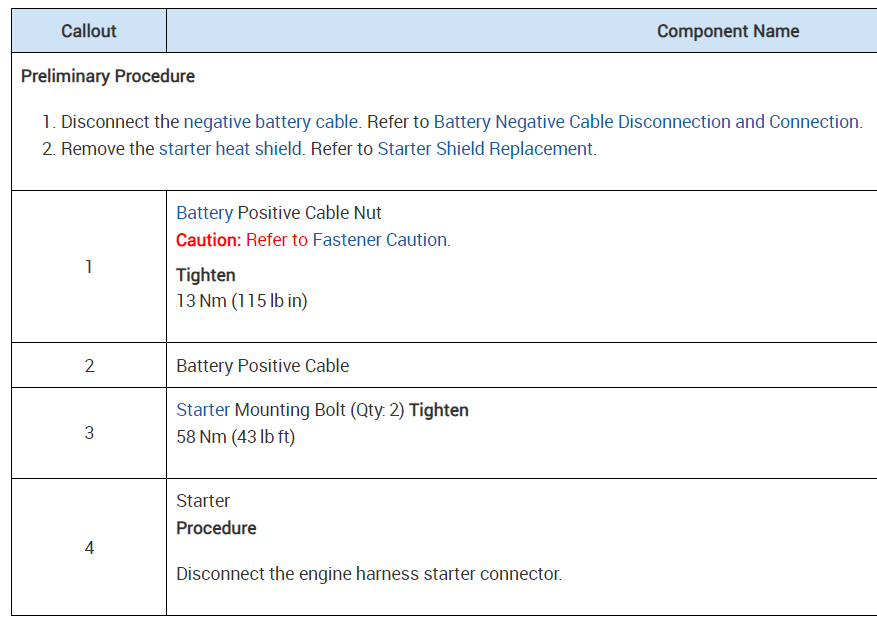Open the "negative battery cable" link
The image size is (877, 640).
point(270,122)
